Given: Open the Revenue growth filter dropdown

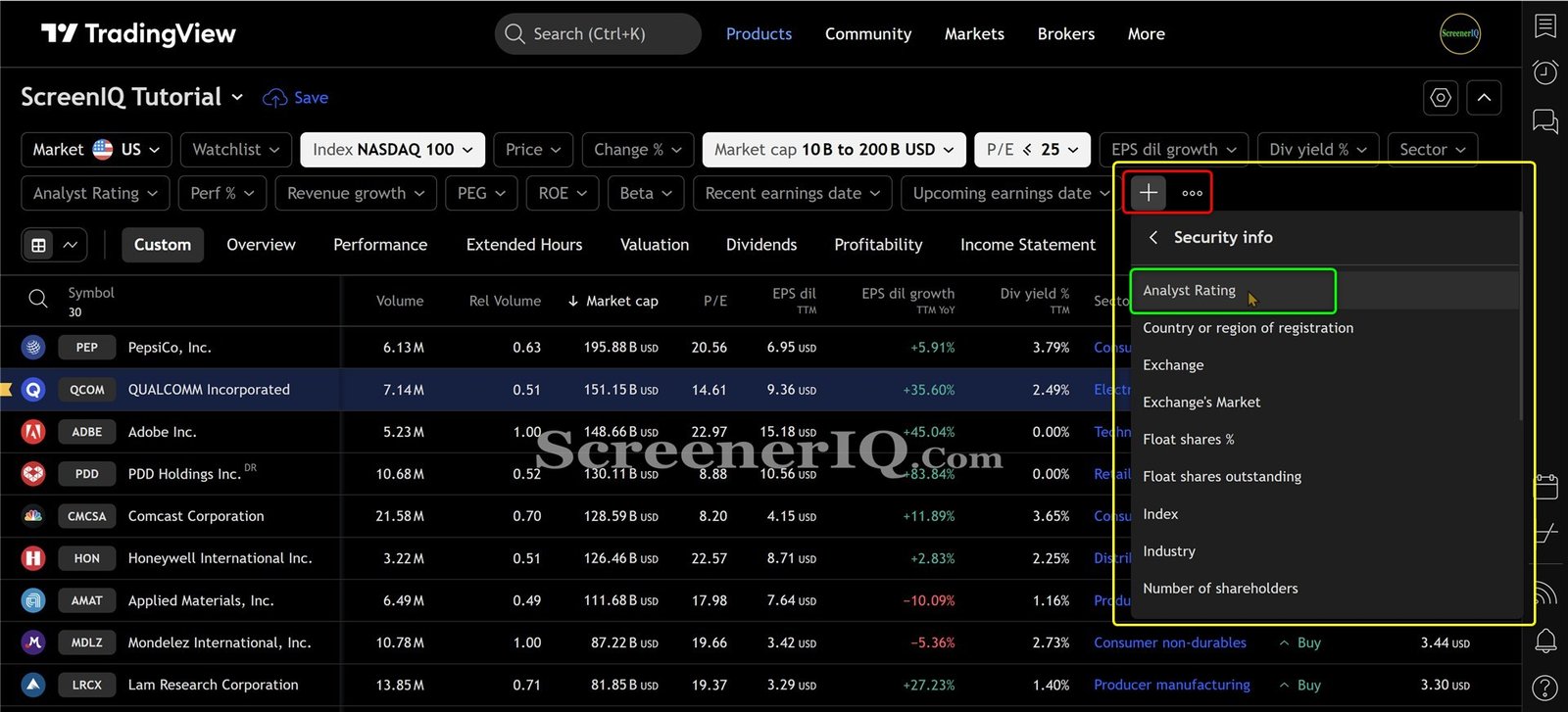Looking at the screenshot, I should point(356,193).
